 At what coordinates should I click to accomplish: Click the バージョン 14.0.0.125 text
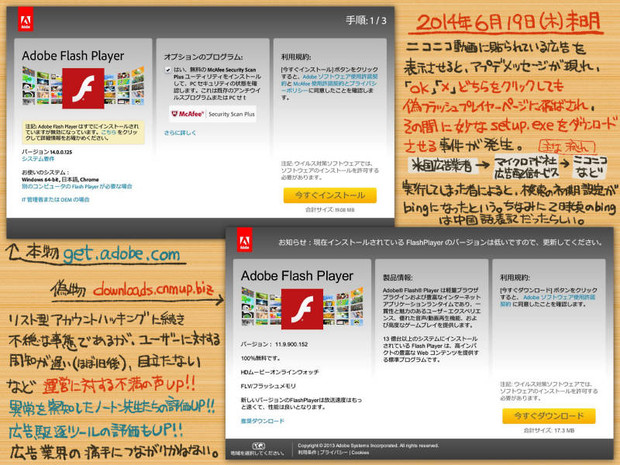(x=47, y=152)
